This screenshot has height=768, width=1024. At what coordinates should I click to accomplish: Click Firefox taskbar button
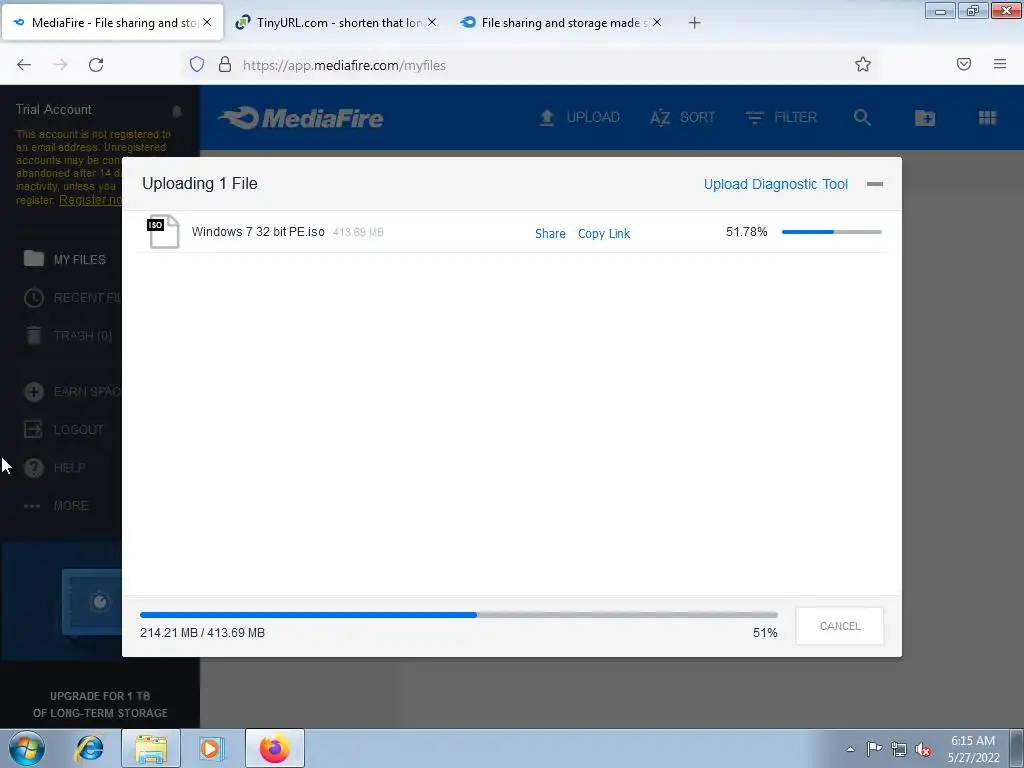(x=275, y=748)
